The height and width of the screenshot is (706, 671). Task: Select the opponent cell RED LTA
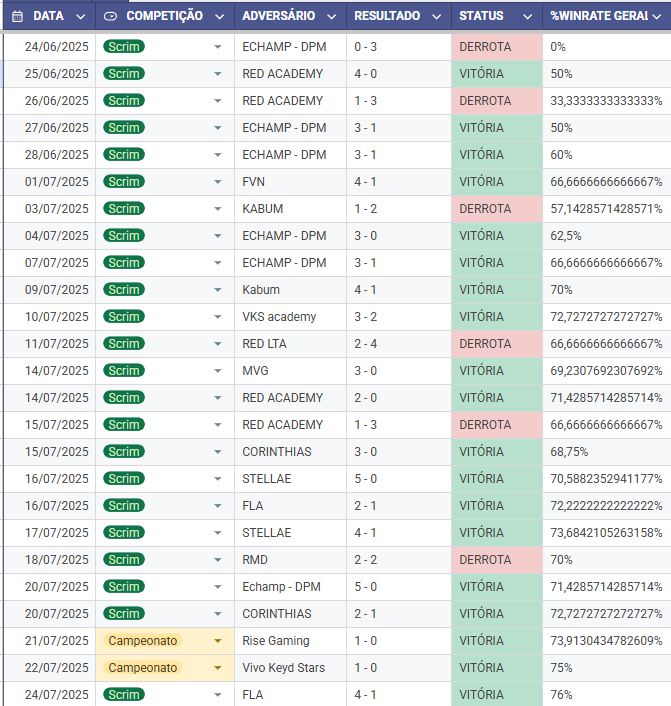[x=290, y=344]
